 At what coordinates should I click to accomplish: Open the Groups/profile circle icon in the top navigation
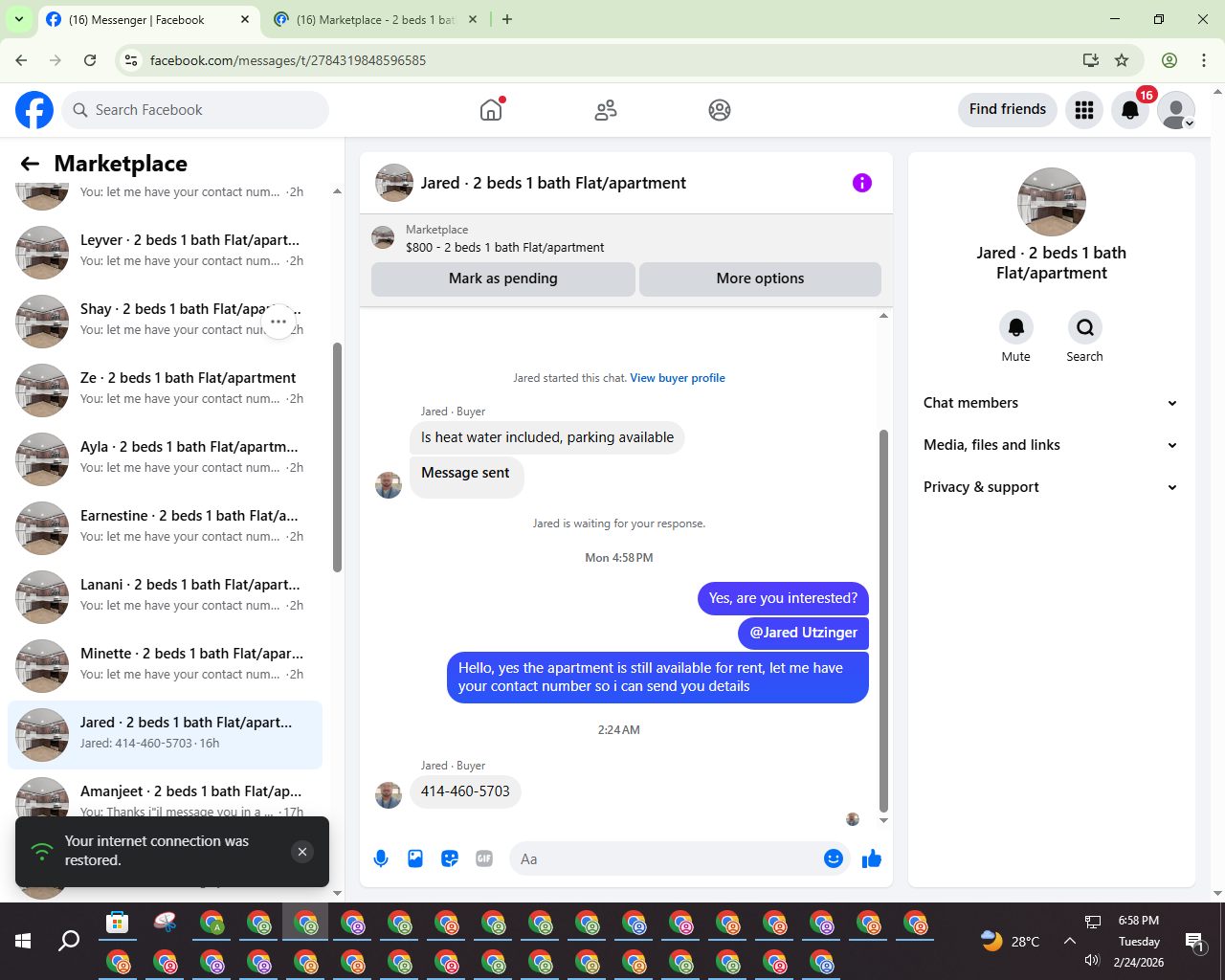[x=720, y=110]
